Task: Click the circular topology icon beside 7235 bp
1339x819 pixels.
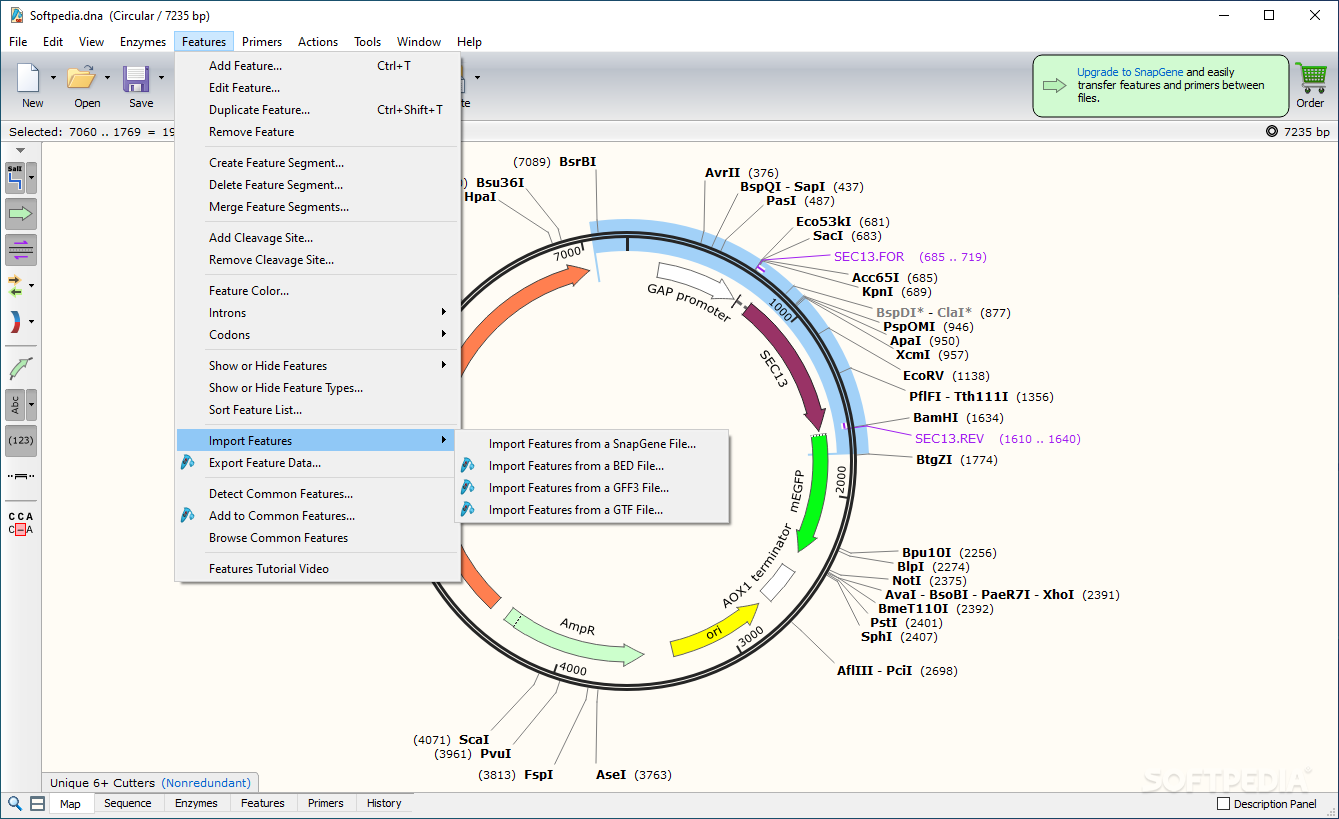Action: pyautogui.click(x=1272, y=131)
